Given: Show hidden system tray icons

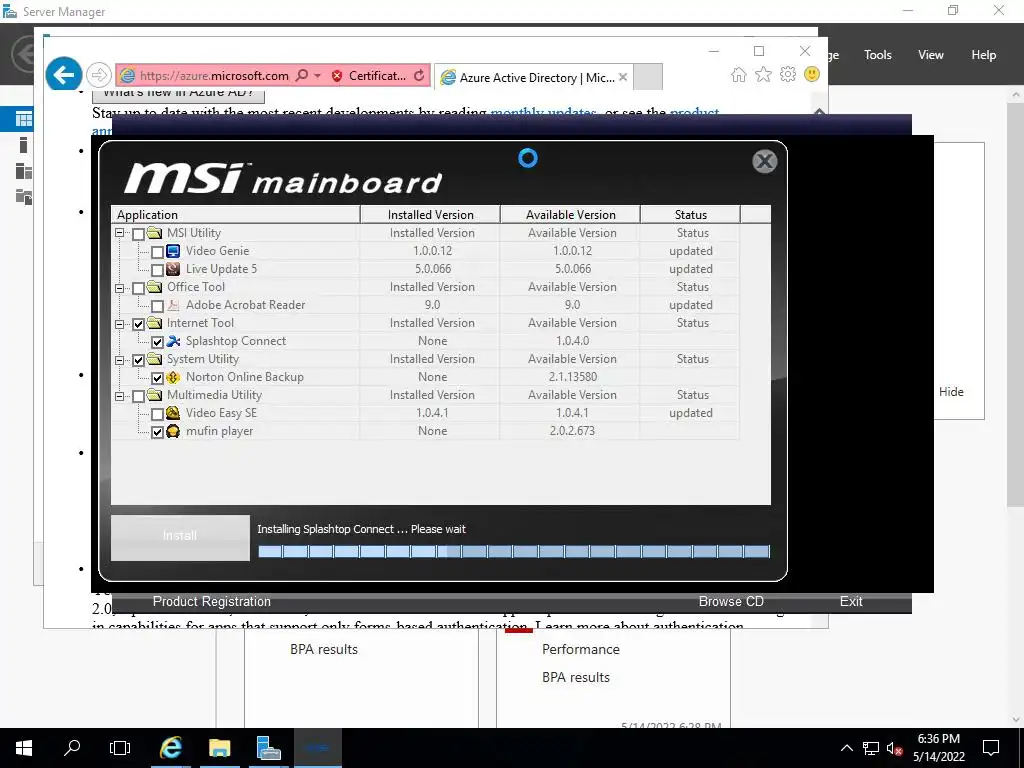Looking at the screenshot, I should (x=846, y=748).
